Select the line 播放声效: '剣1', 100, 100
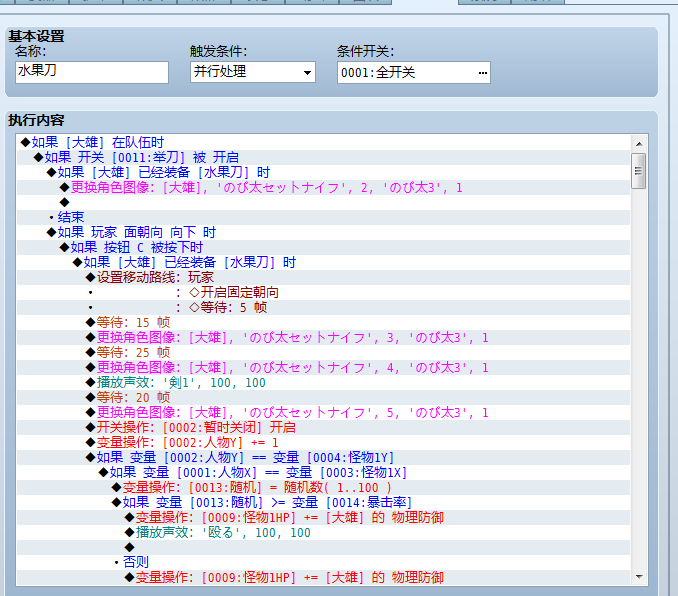Viewport: 678px width, 596px height. [323, 382]
